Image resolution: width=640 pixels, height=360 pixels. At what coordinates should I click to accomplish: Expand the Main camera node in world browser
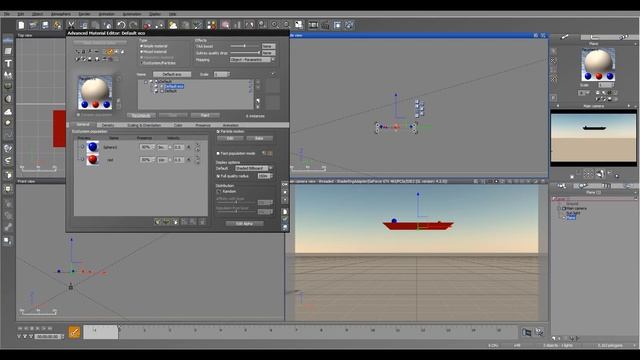click(560, 209)
